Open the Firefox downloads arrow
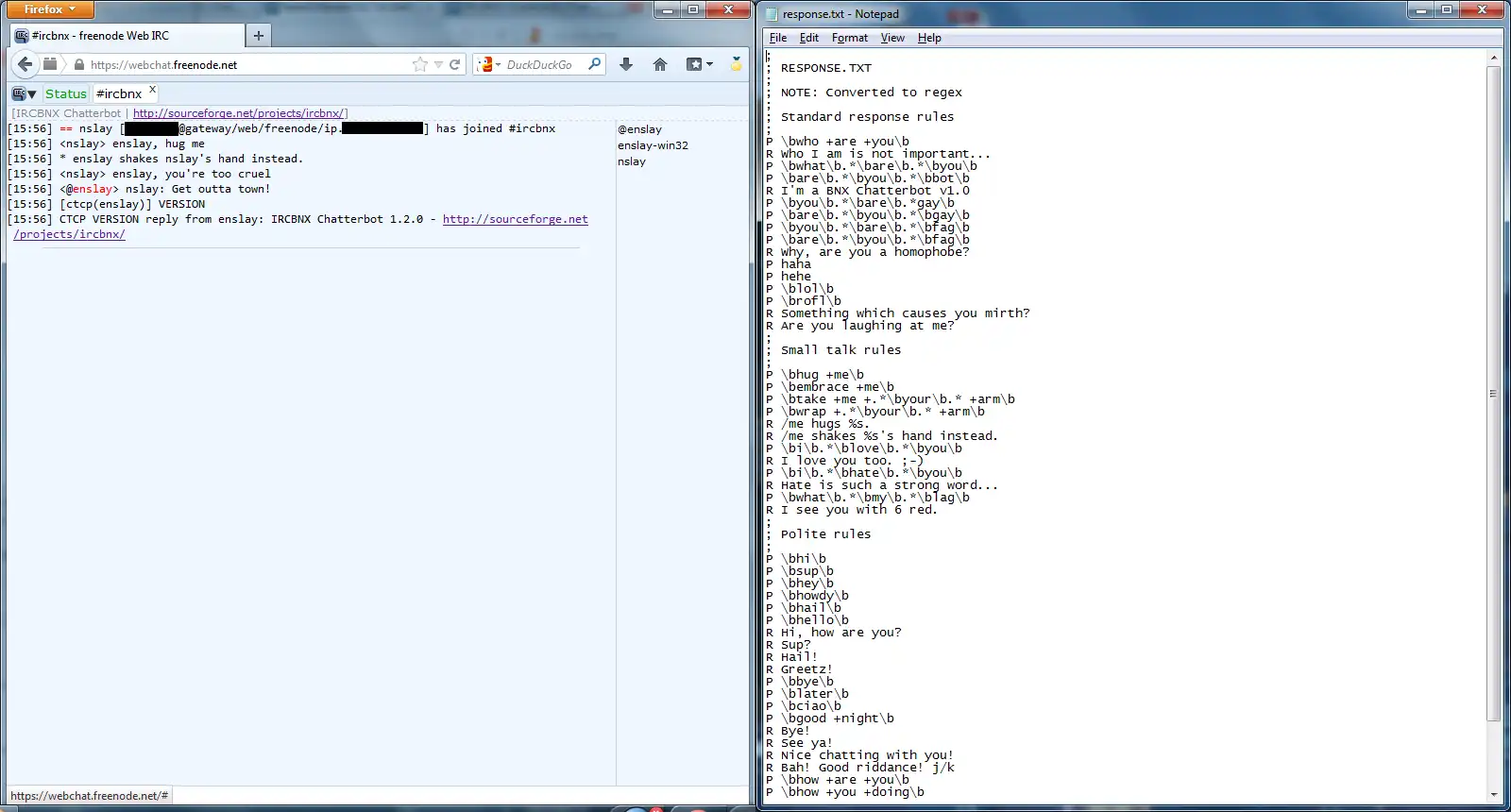The image size is (1511, 812). click(x=626, y=64)
